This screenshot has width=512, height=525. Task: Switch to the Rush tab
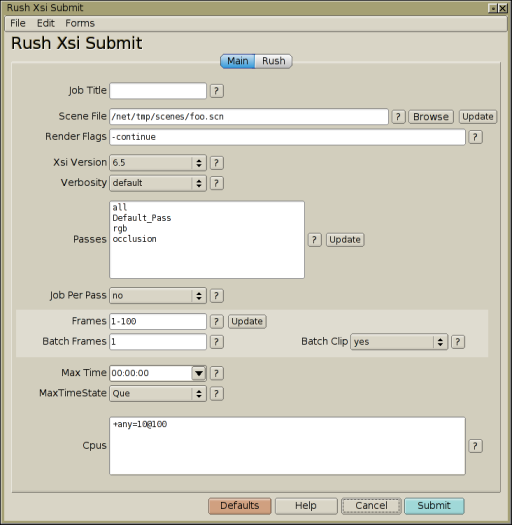(x=274, y=61)
